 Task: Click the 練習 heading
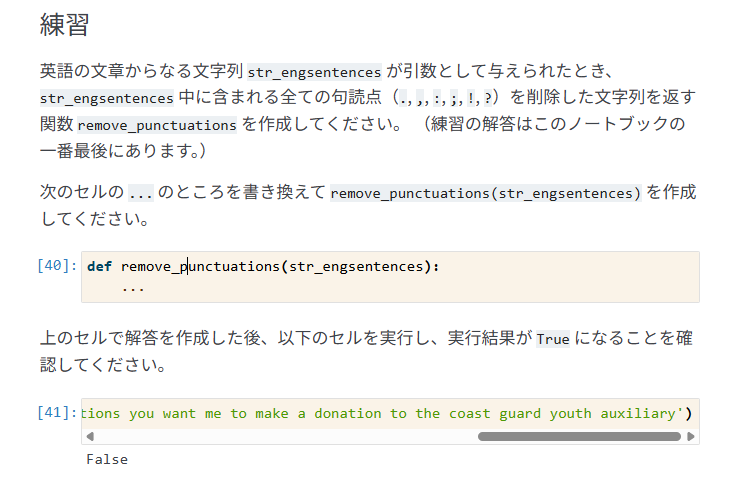point(65,24)
